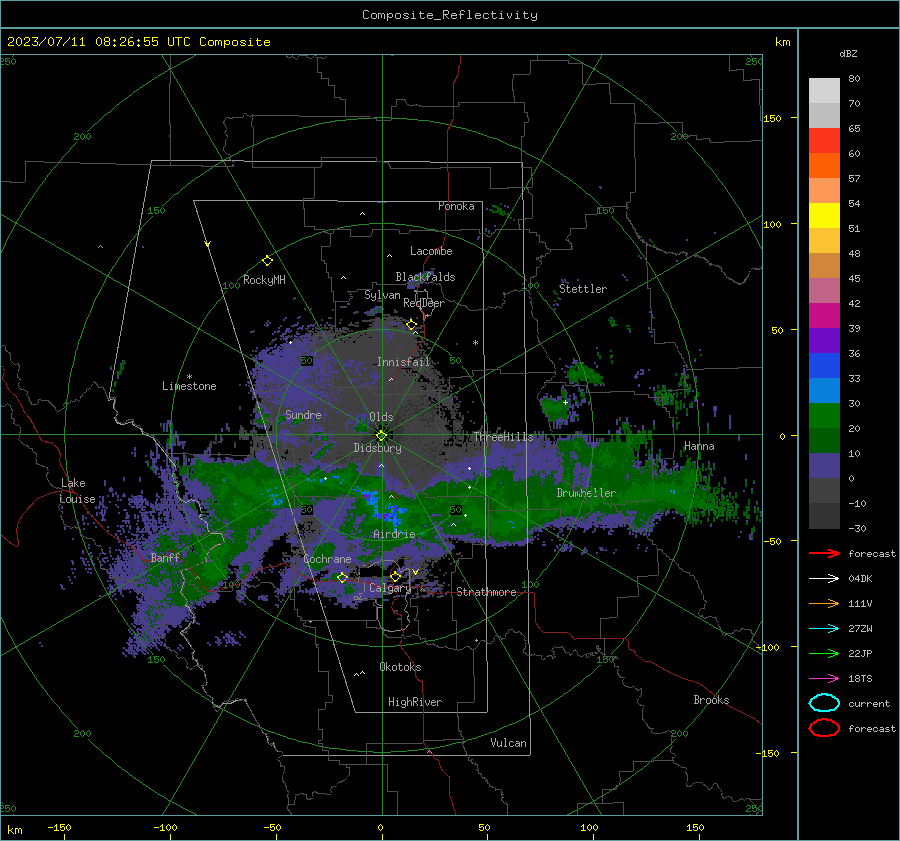This screenshot has width=900, height=841.
Task: Select the white 04DK arrow legend icon
Action: [824, 579]
